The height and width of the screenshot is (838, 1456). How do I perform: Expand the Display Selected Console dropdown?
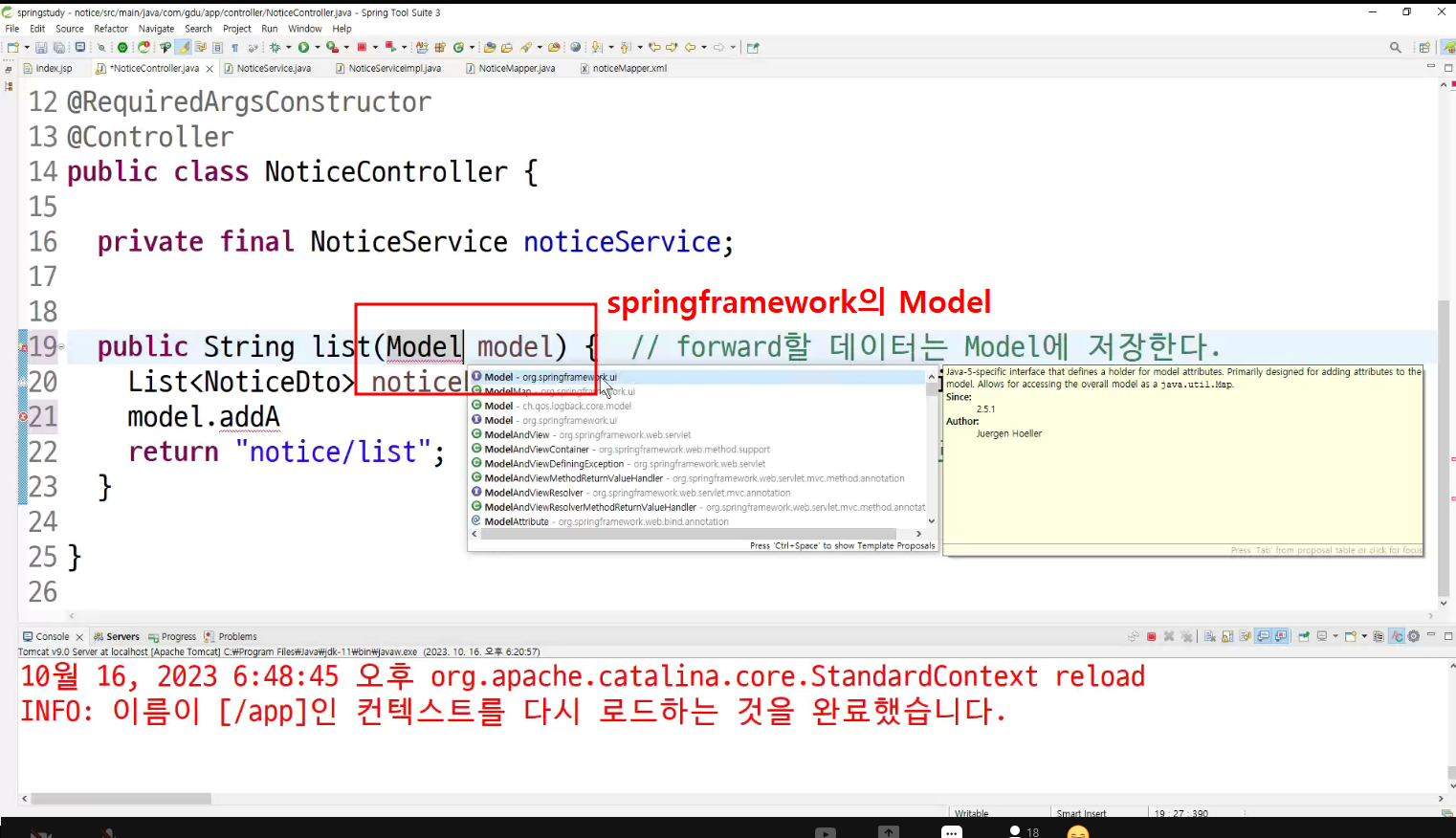coord(1335,636)
